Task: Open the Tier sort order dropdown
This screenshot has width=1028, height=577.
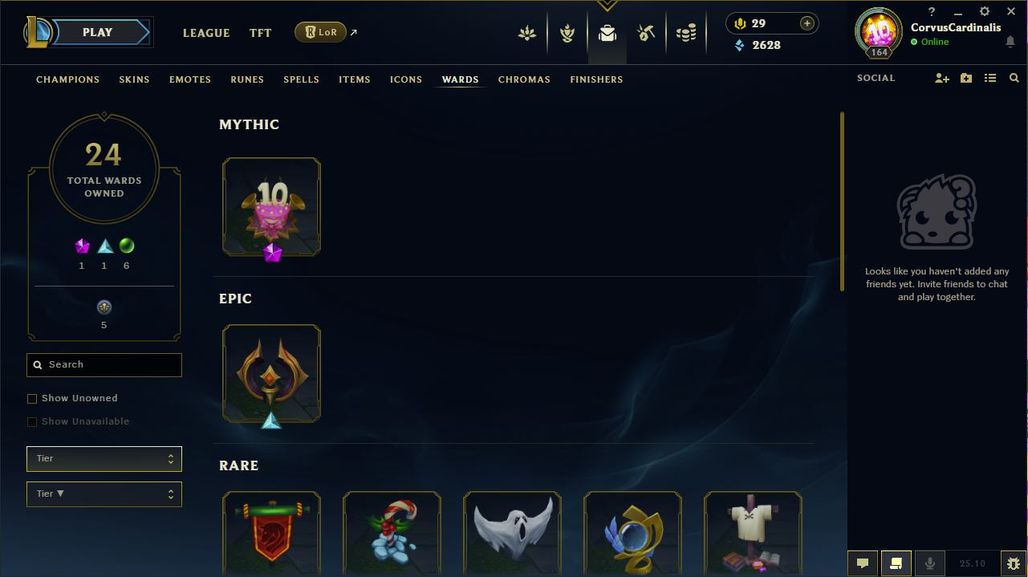Action: 104,494
